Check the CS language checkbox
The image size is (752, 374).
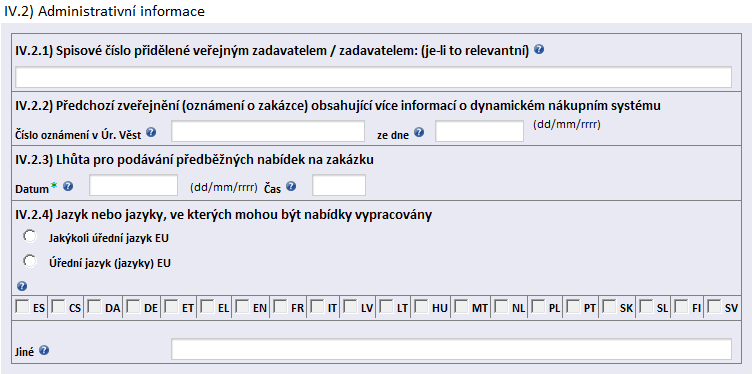point(58,306)
